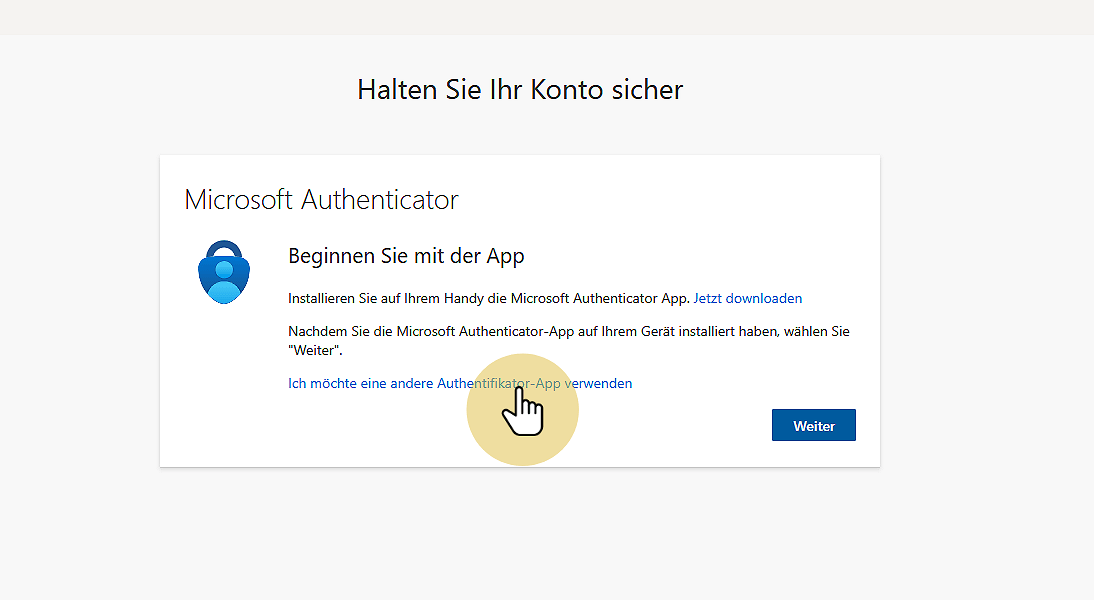This screenshot has height=600, width=1094.
Task: Click the word 'Konto' in the page heading
Action: [x=565, y=90]
